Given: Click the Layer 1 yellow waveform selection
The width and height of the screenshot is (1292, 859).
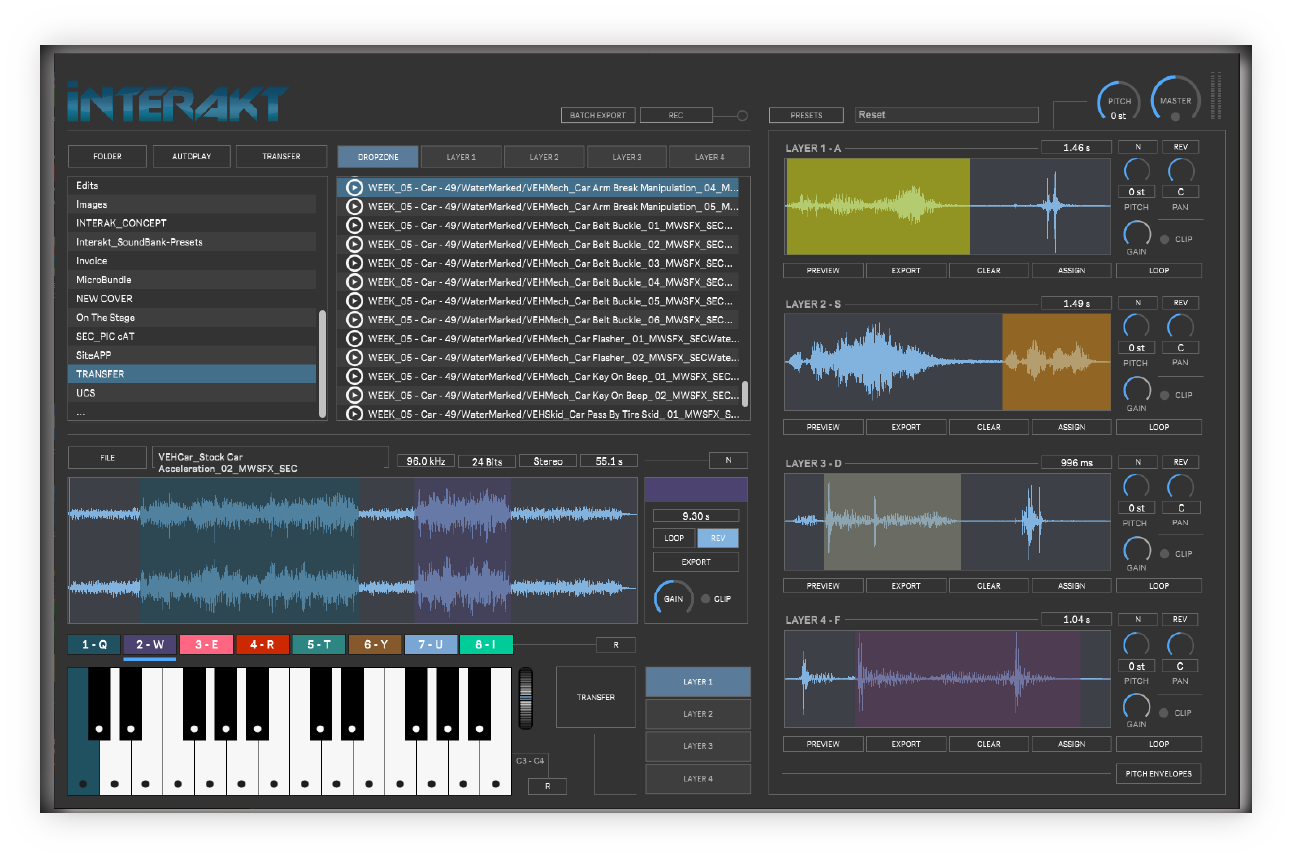Looking at the screenshot, I should [x=878, y=205].
